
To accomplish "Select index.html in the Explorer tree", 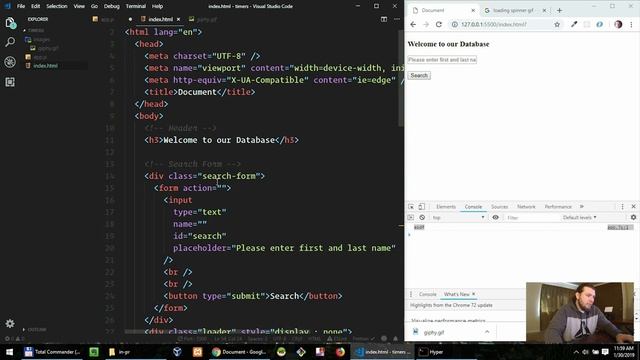I will [45, 66].
